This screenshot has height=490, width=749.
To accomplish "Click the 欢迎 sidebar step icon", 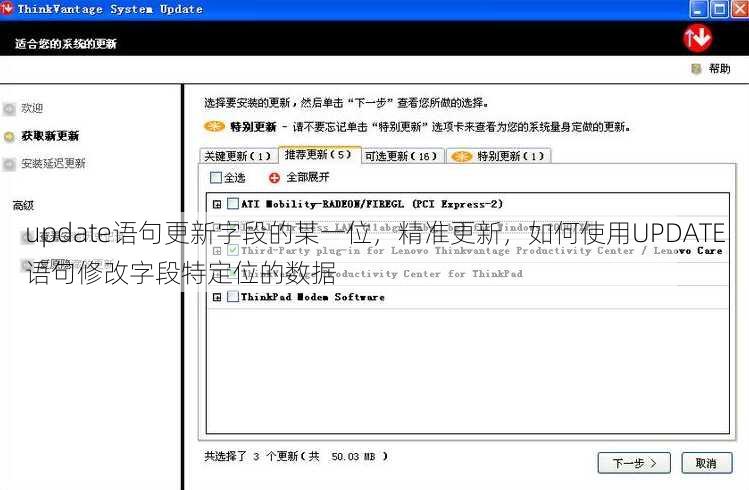I will (9, 109).
